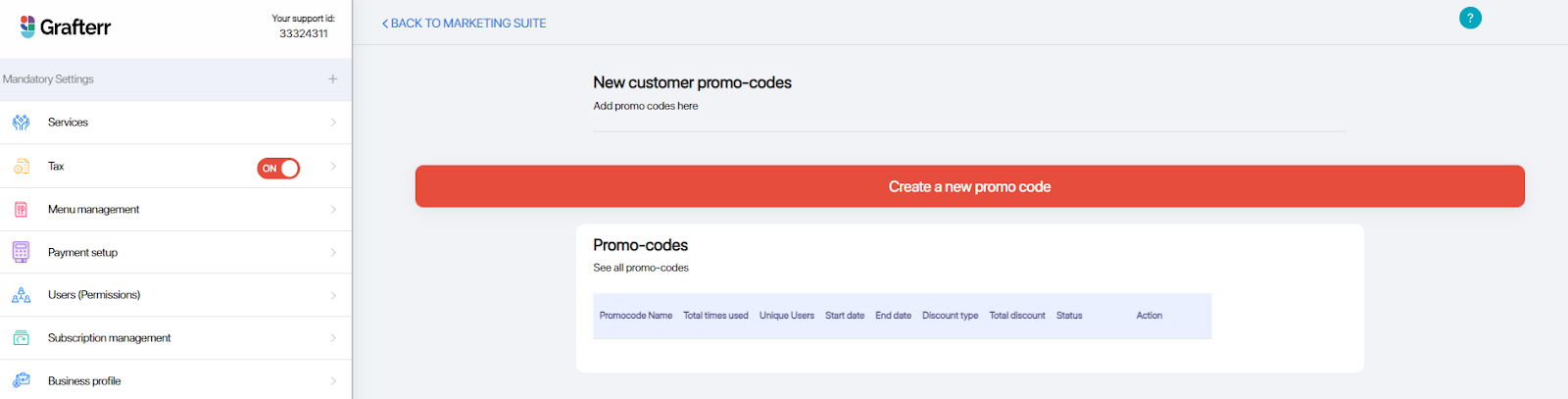Toggle the Tax ON switch off
Image resolution: width=1568 pixels, height=399 pixels.
pyautogui.click(x=278, y=168)
